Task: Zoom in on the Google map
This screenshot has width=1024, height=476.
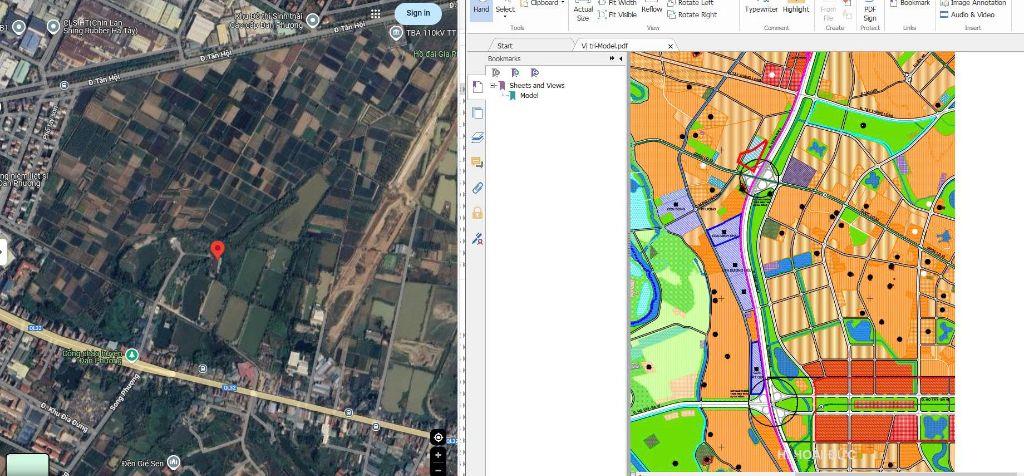Action: click(x=438, y=455)
